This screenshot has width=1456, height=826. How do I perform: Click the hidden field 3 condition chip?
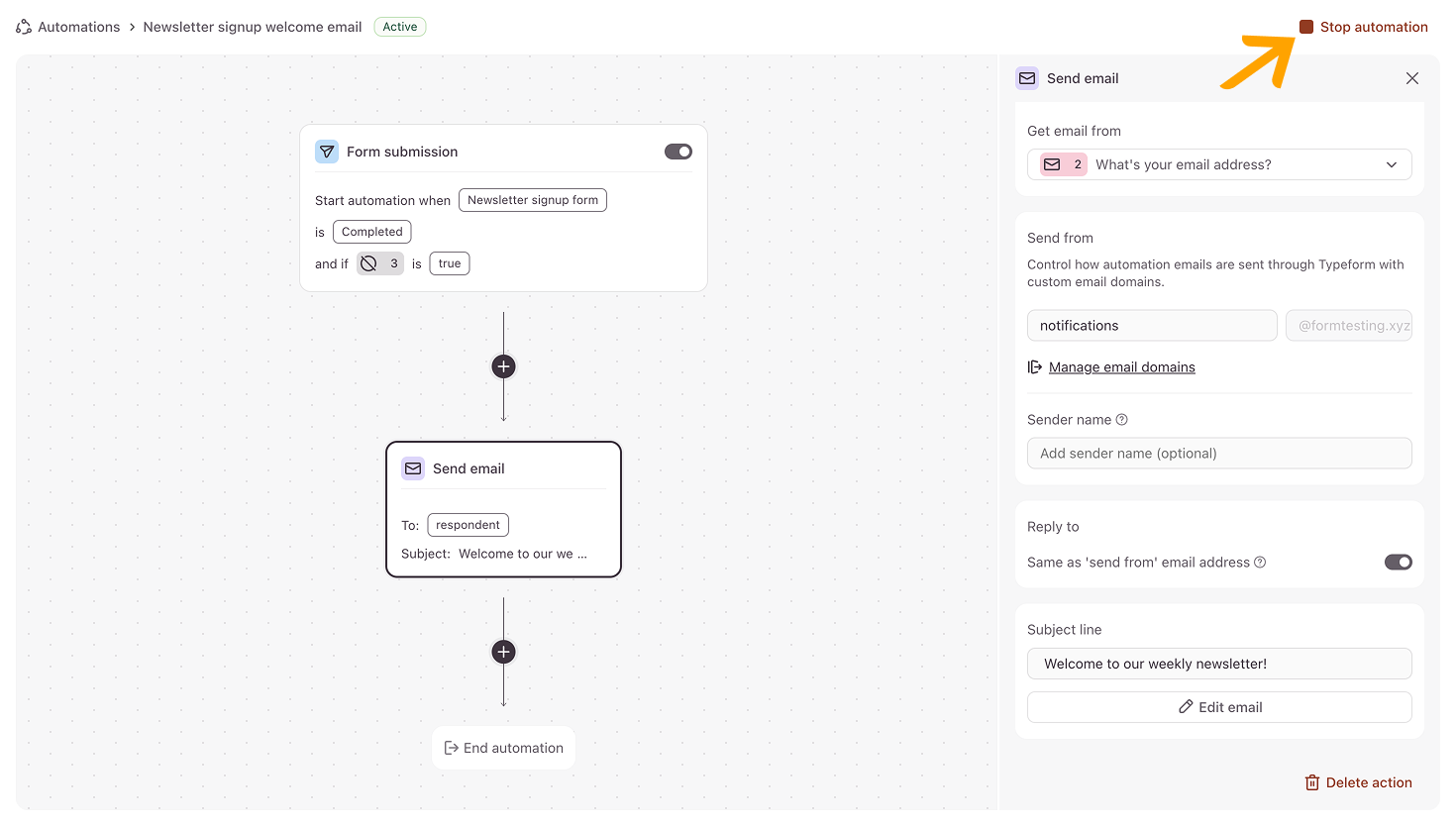click(380, 263)
